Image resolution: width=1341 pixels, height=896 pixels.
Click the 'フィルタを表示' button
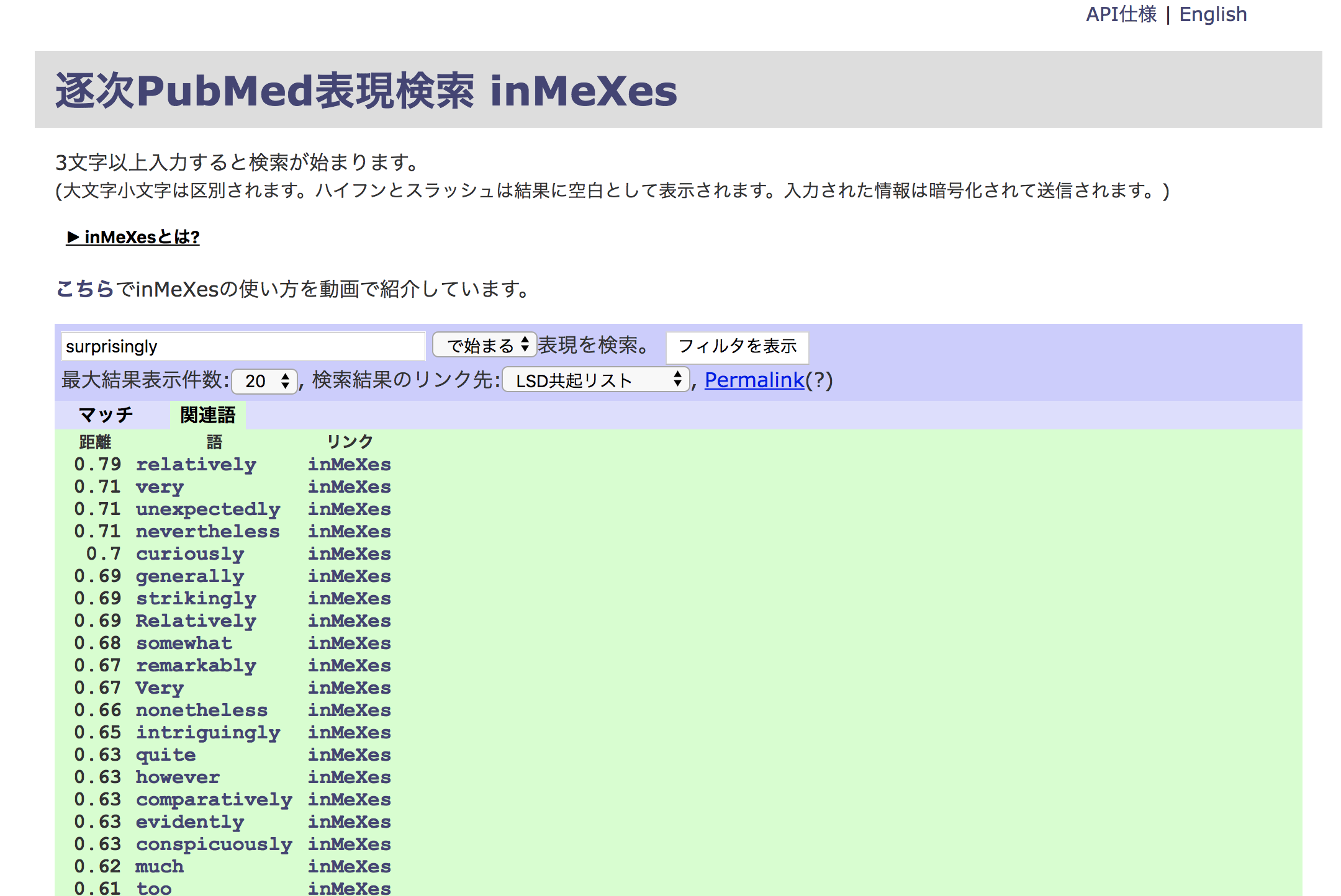point(737,346)
